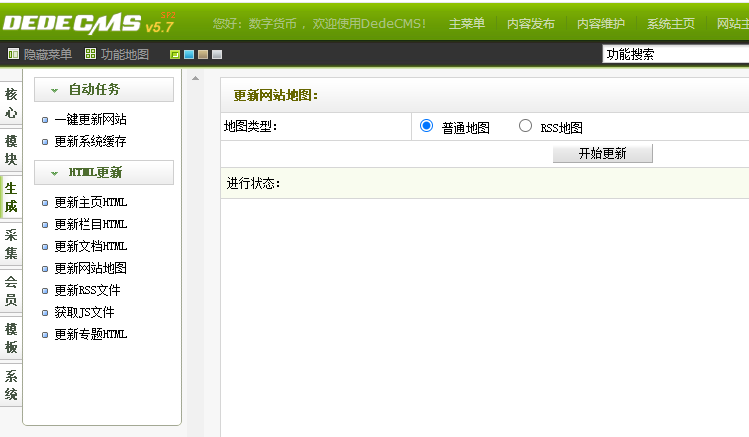The image size is (749, 437).
Task: Click bullet icon beside 更新RSS文件
Action: coord(45,291)
